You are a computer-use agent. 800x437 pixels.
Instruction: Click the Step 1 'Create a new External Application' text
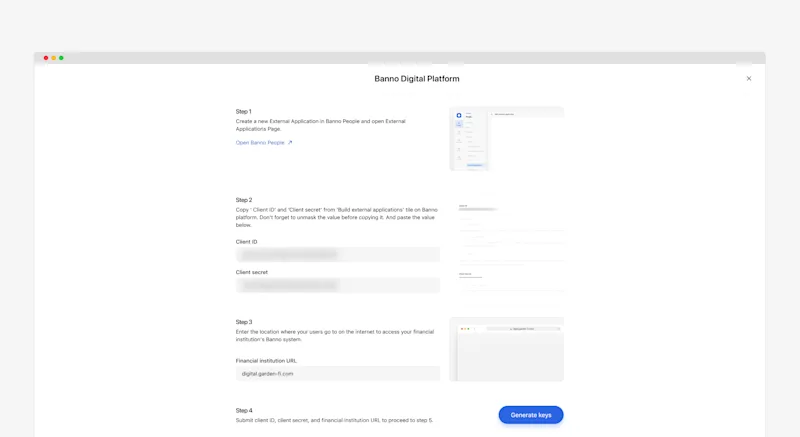320,125
